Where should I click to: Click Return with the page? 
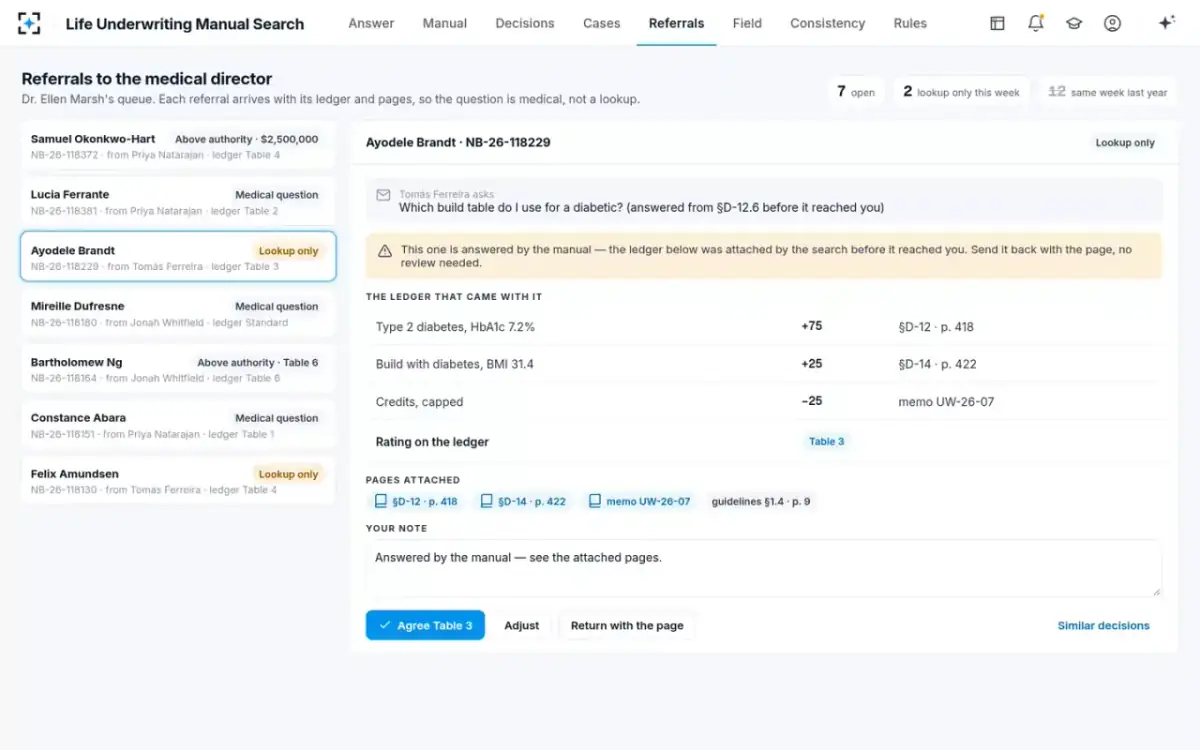point(627,626)
